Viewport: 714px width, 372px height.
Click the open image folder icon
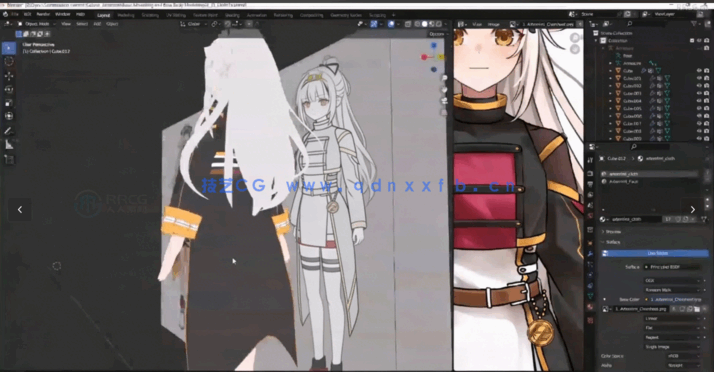click(697, 309)
